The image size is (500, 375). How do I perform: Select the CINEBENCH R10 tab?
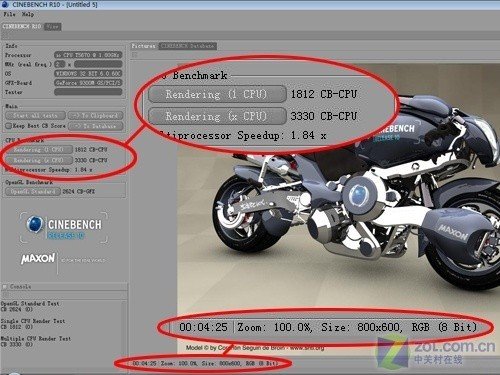pyautogui.click(x=22, y=26)
